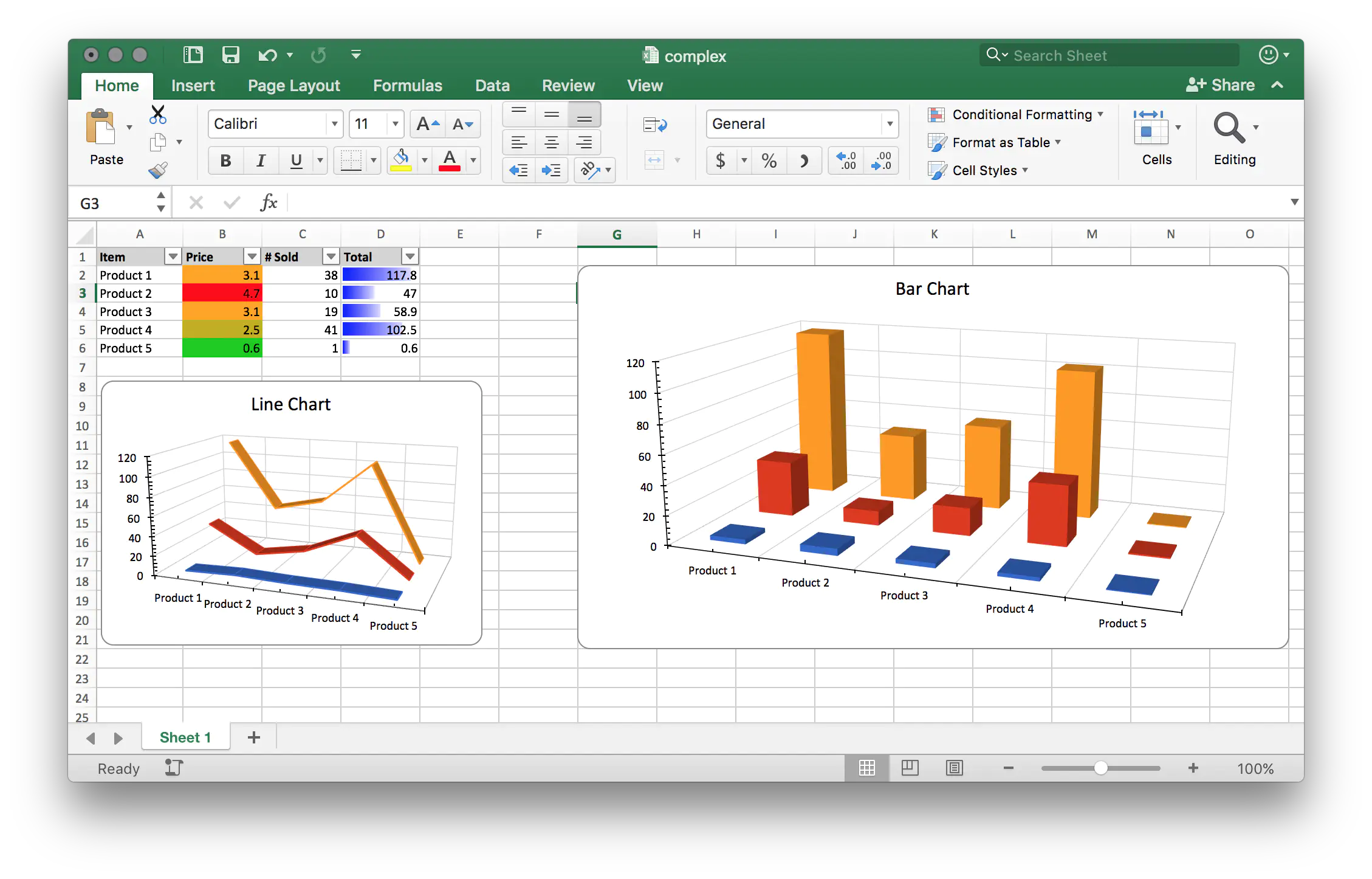This screenshot has height=879, width=1372.
Task: Increase indent of cell contents
Action: point(551,170)
